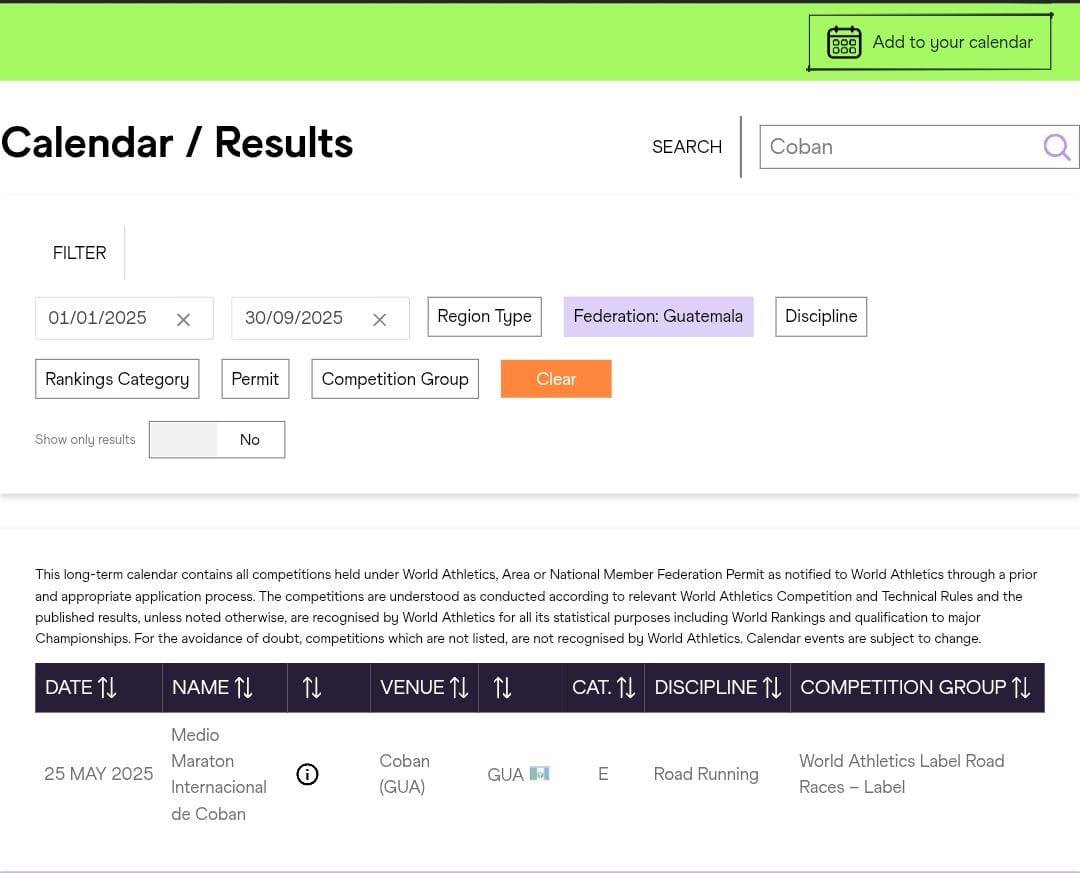The image size is (1080, 873).
Task: Open info icon for Medio Maraton de Coban
Action: click(308, 774)
